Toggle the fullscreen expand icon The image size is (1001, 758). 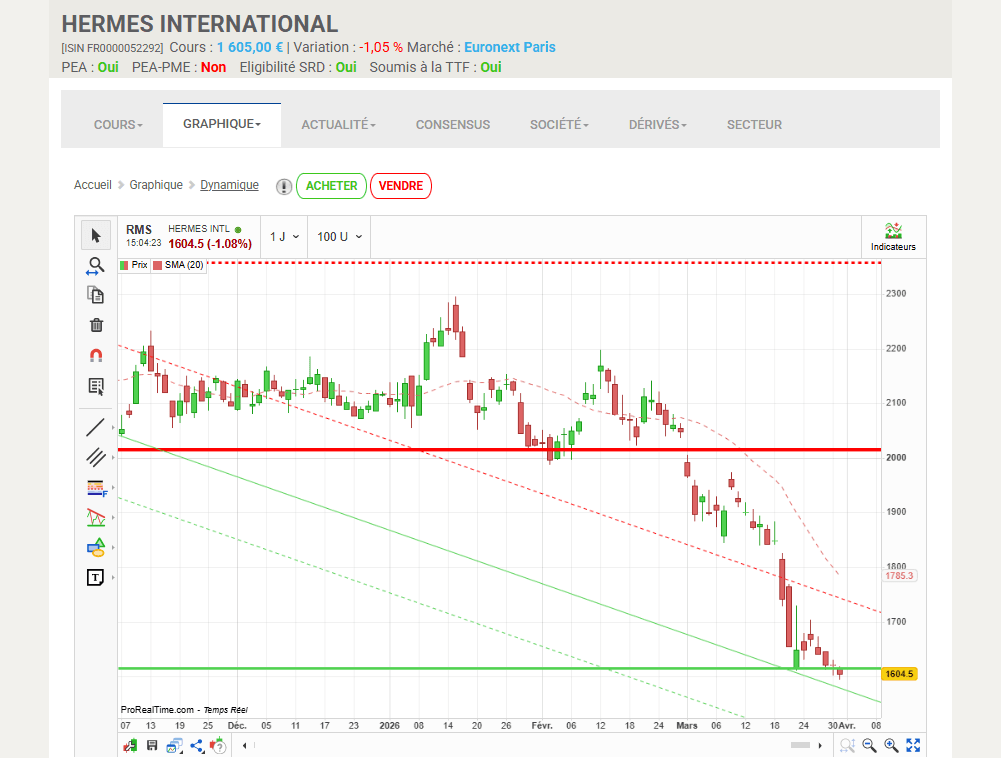tap(914, 745)
